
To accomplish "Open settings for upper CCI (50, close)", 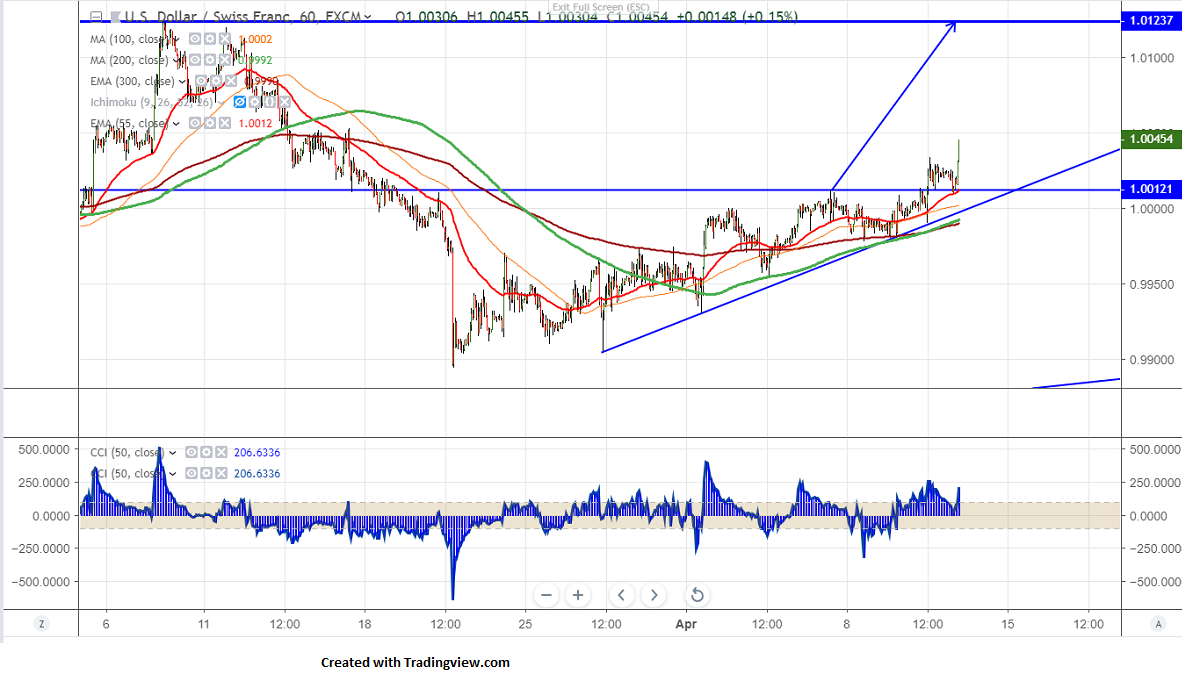I will pyautogui.click(x=207, y=452).
